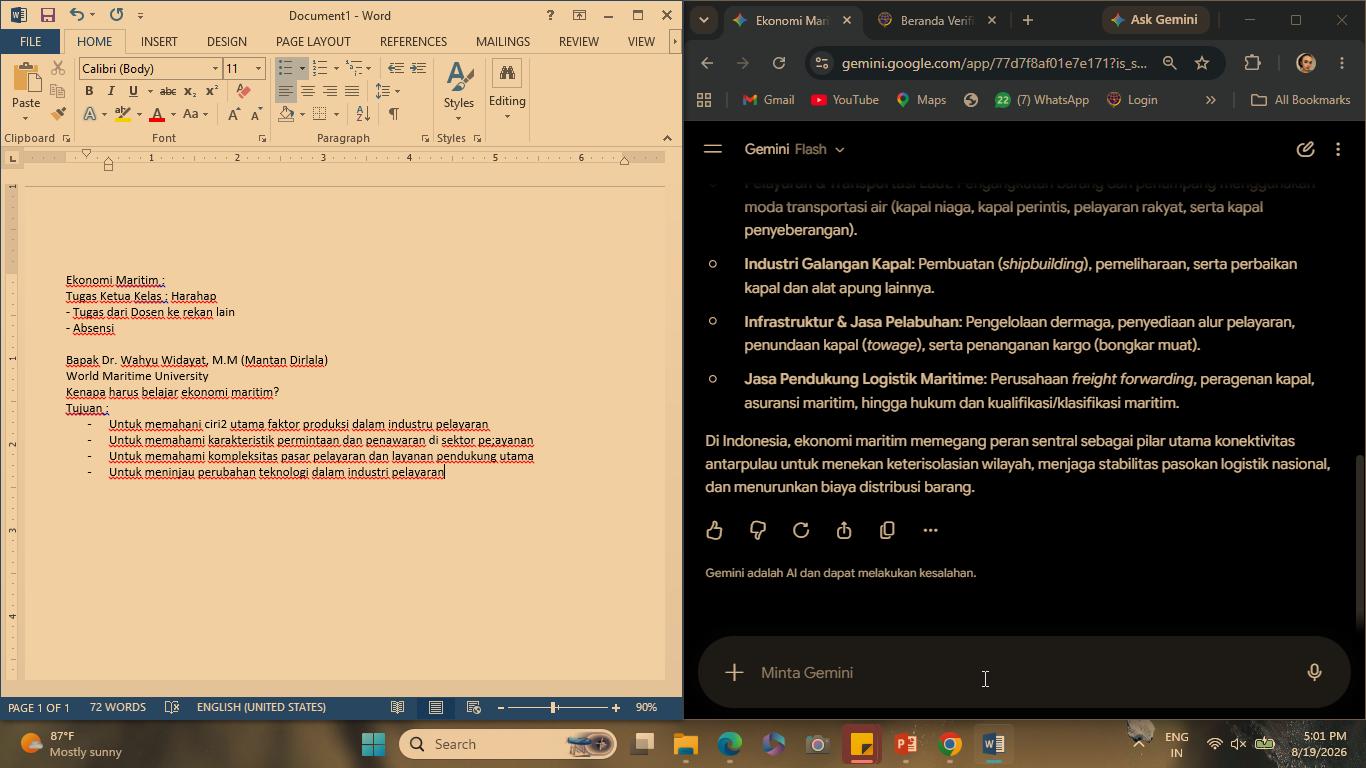Expand the font size 11 dropdown

point(258,69)
